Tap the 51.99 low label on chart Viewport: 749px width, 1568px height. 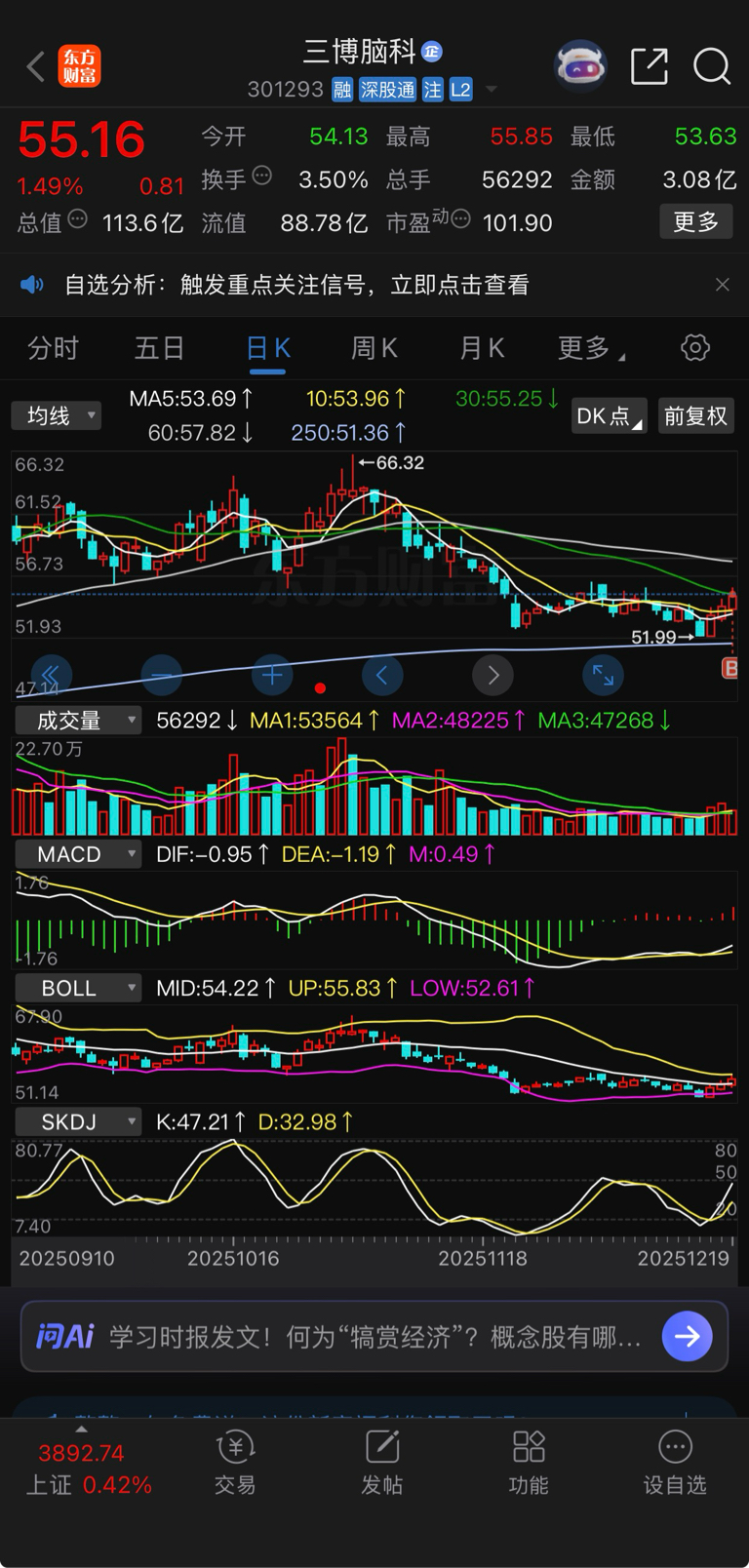click(663, 637)
